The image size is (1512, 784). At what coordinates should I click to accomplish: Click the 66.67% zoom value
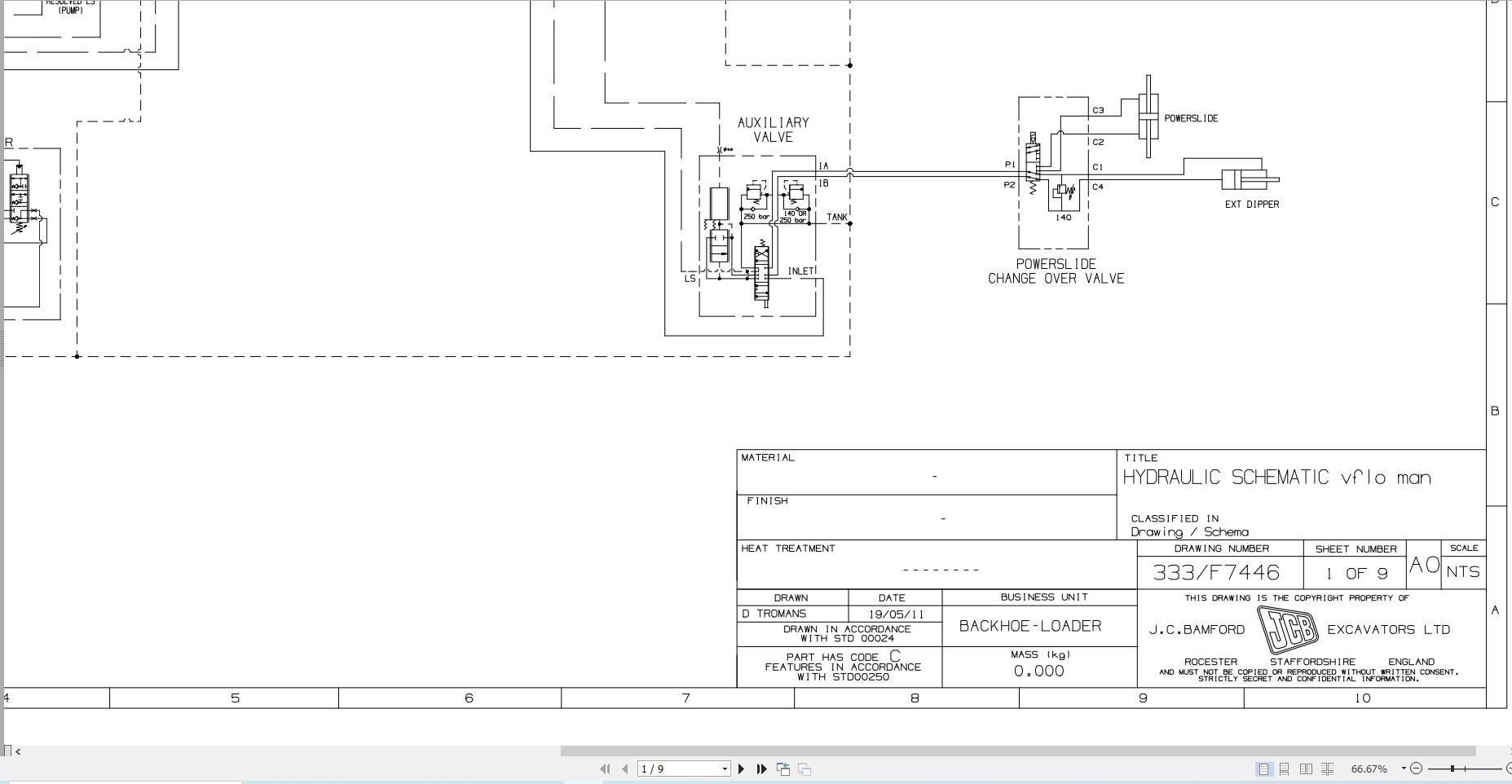pyautogui.click(x=1369, y=769)
